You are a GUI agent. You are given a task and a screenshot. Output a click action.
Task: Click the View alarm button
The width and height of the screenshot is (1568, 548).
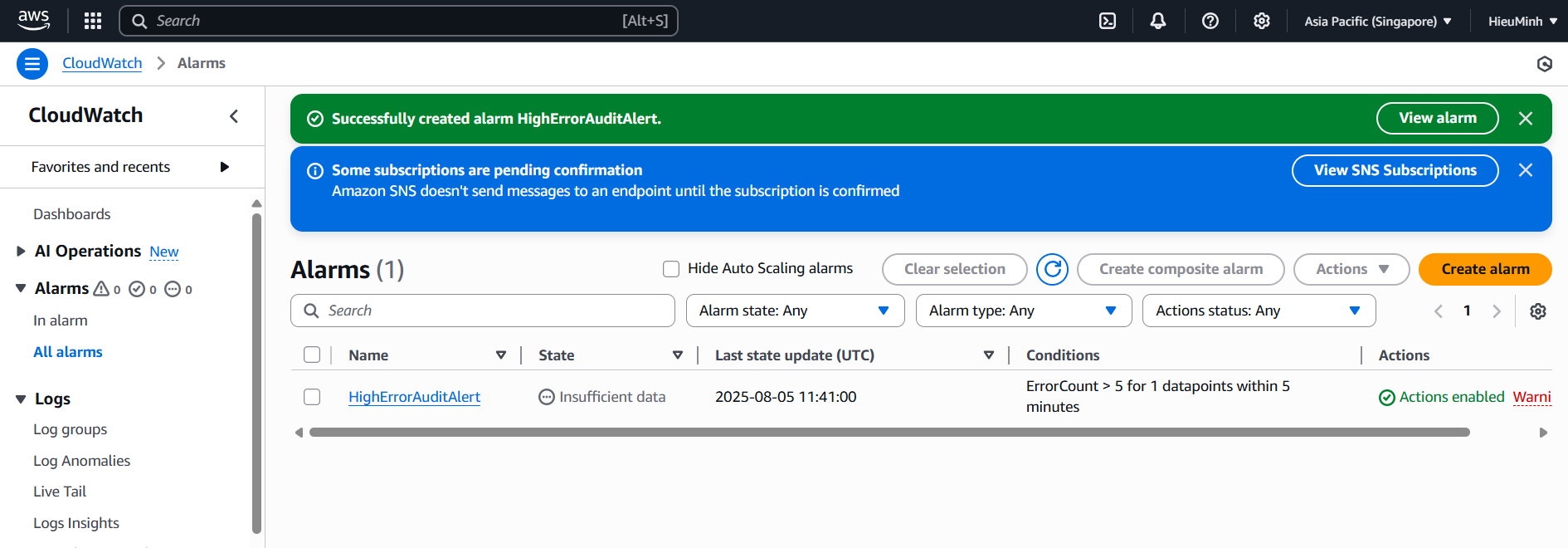pos(1437,118)
